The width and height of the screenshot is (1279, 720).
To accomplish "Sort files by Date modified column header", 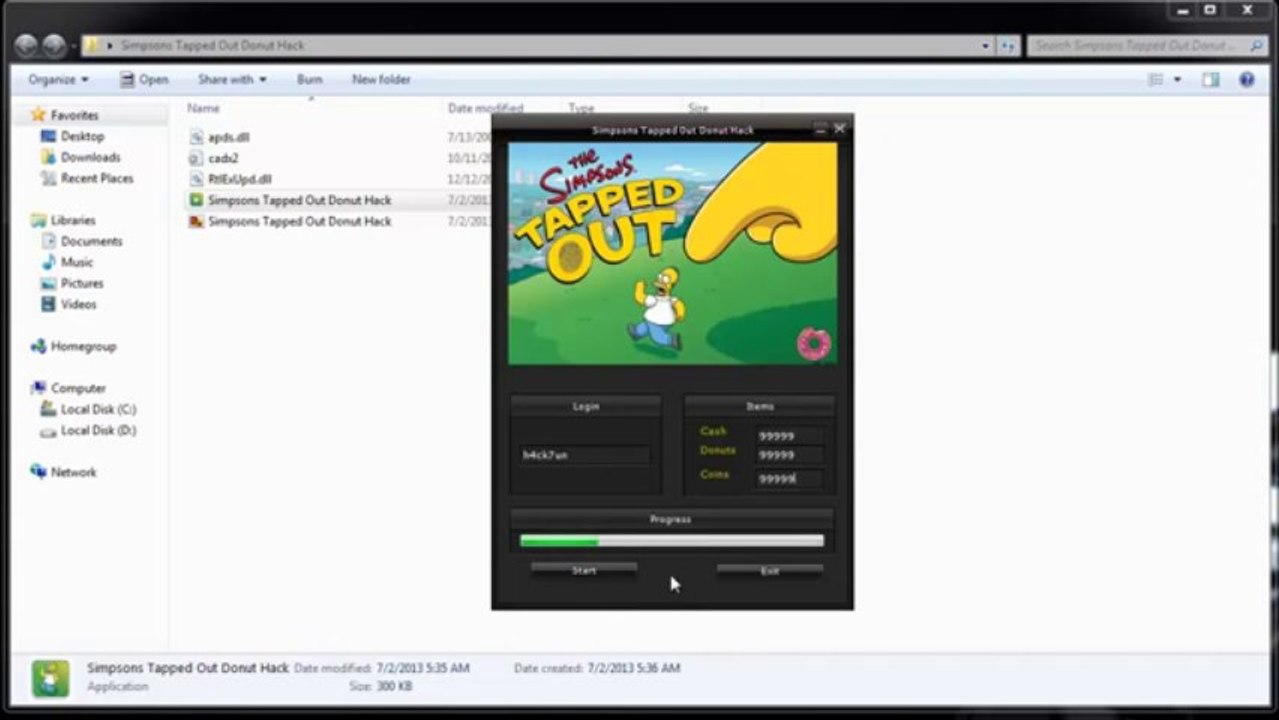I will [485, 108].
